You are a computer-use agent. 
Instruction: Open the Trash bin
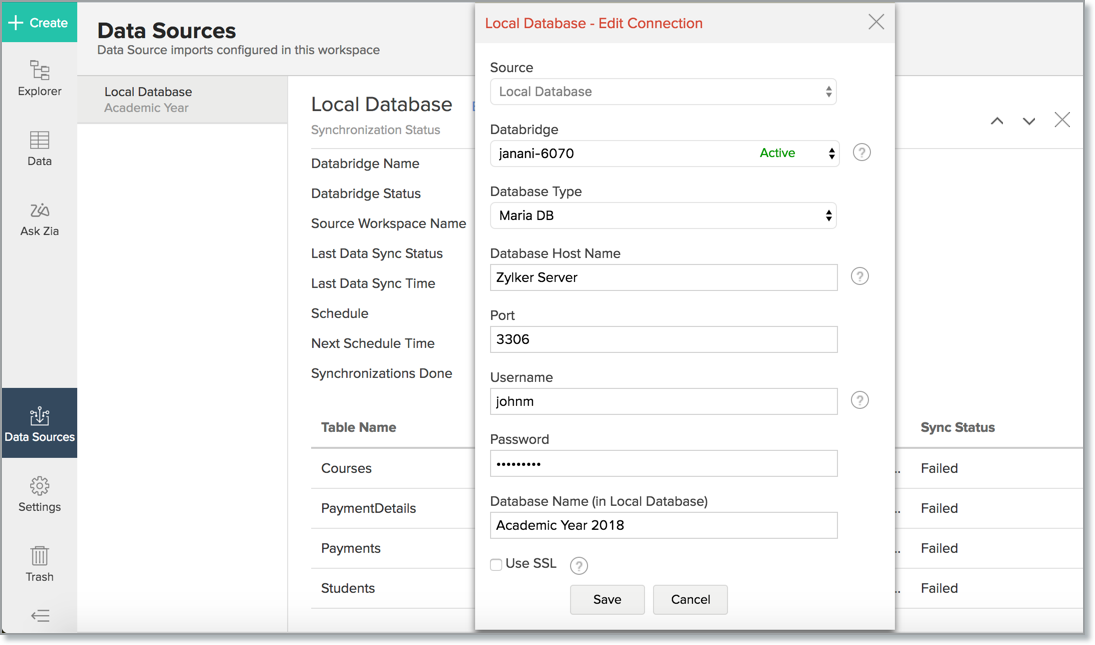[x=39, y=564]
